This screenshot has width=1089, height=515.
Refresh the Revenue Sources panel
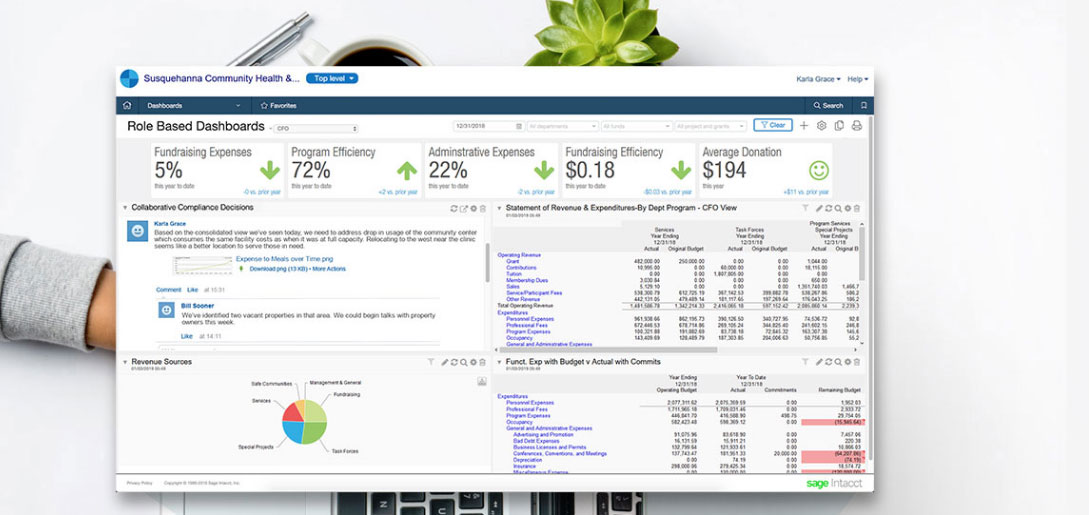coord(454,362)
